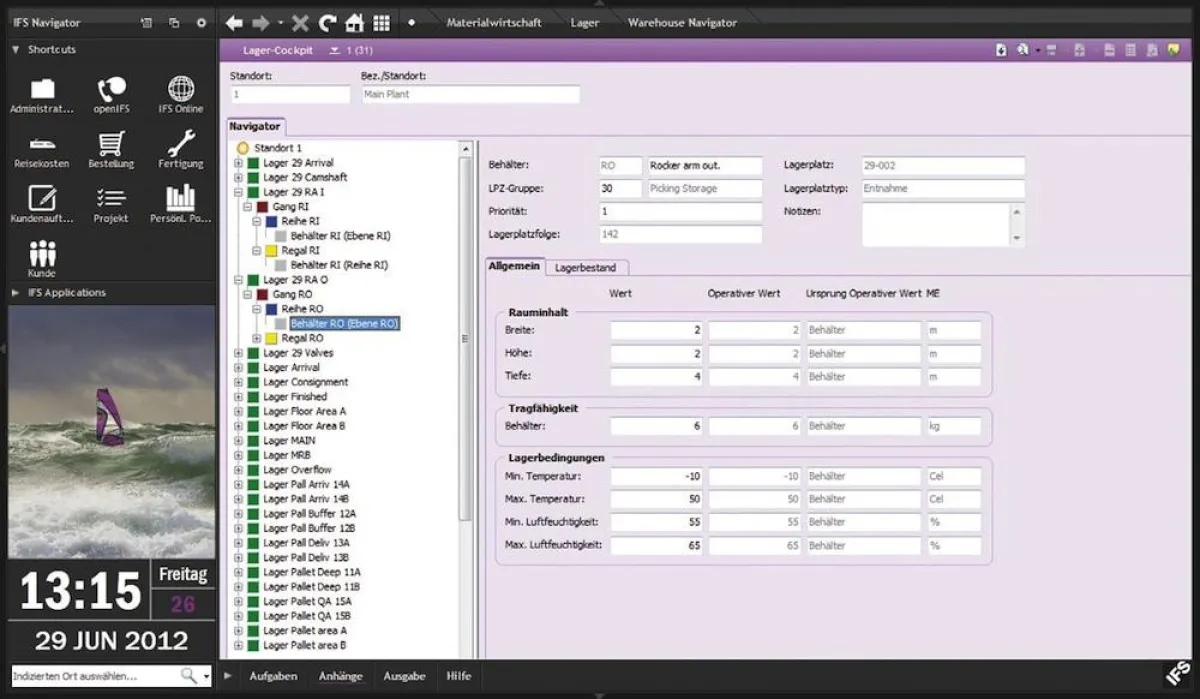This screenshot has width=1200, height=699.
Task: Click the Hilfe button
Action: (x=459, y=676)
